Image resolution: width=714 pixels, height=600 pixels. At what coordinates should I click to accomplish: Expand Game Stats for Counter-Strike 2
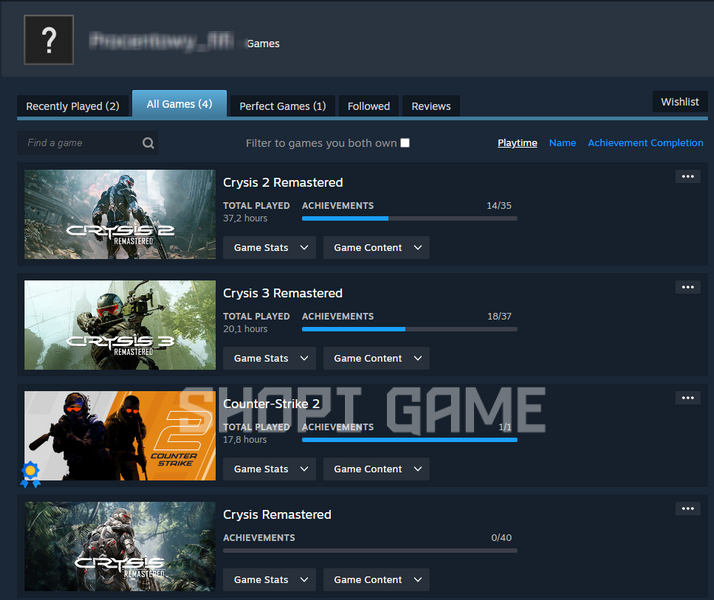pos(270,469)
